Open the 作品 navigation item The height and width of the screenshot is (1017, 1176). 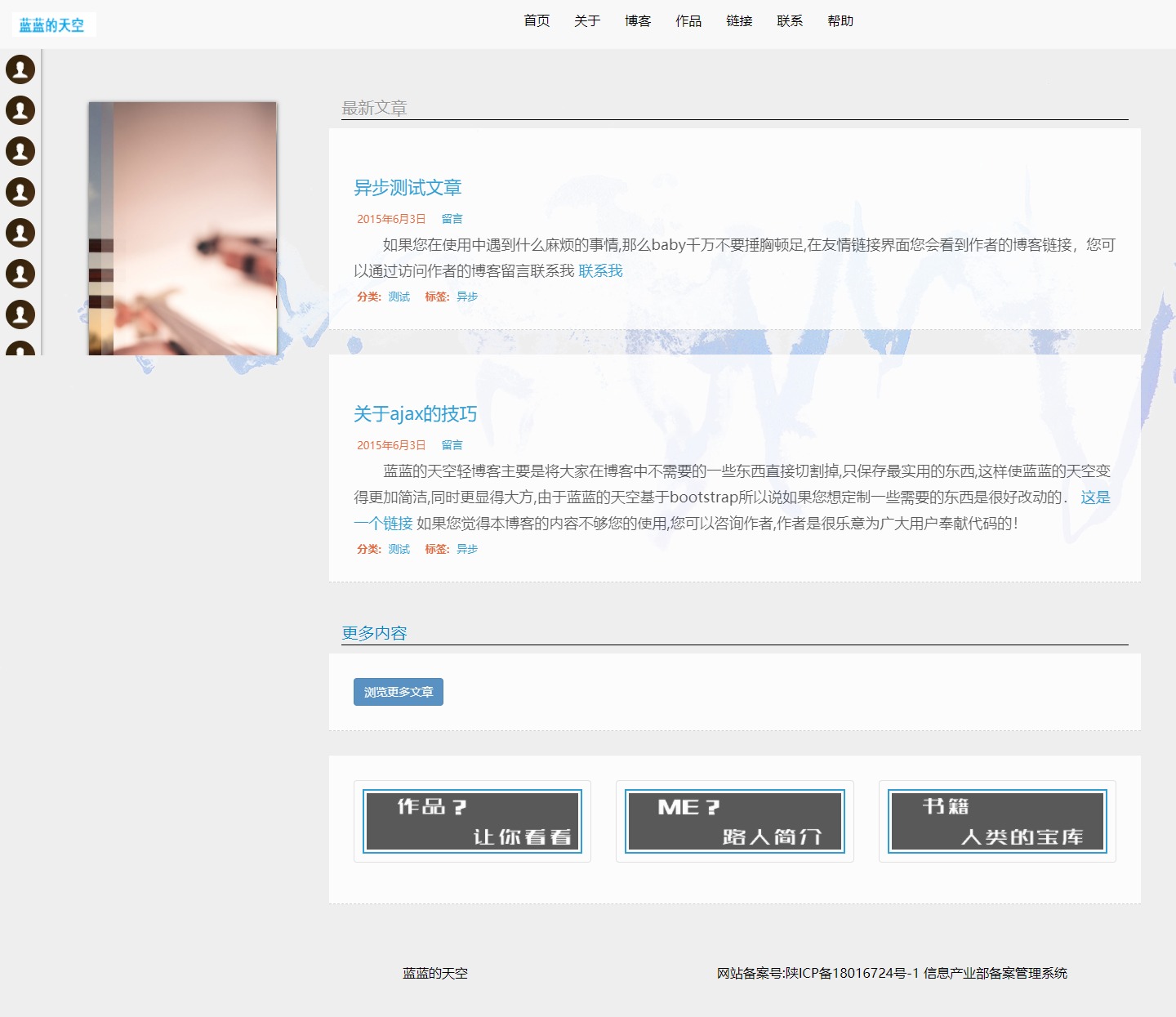[x=688, y=21]
